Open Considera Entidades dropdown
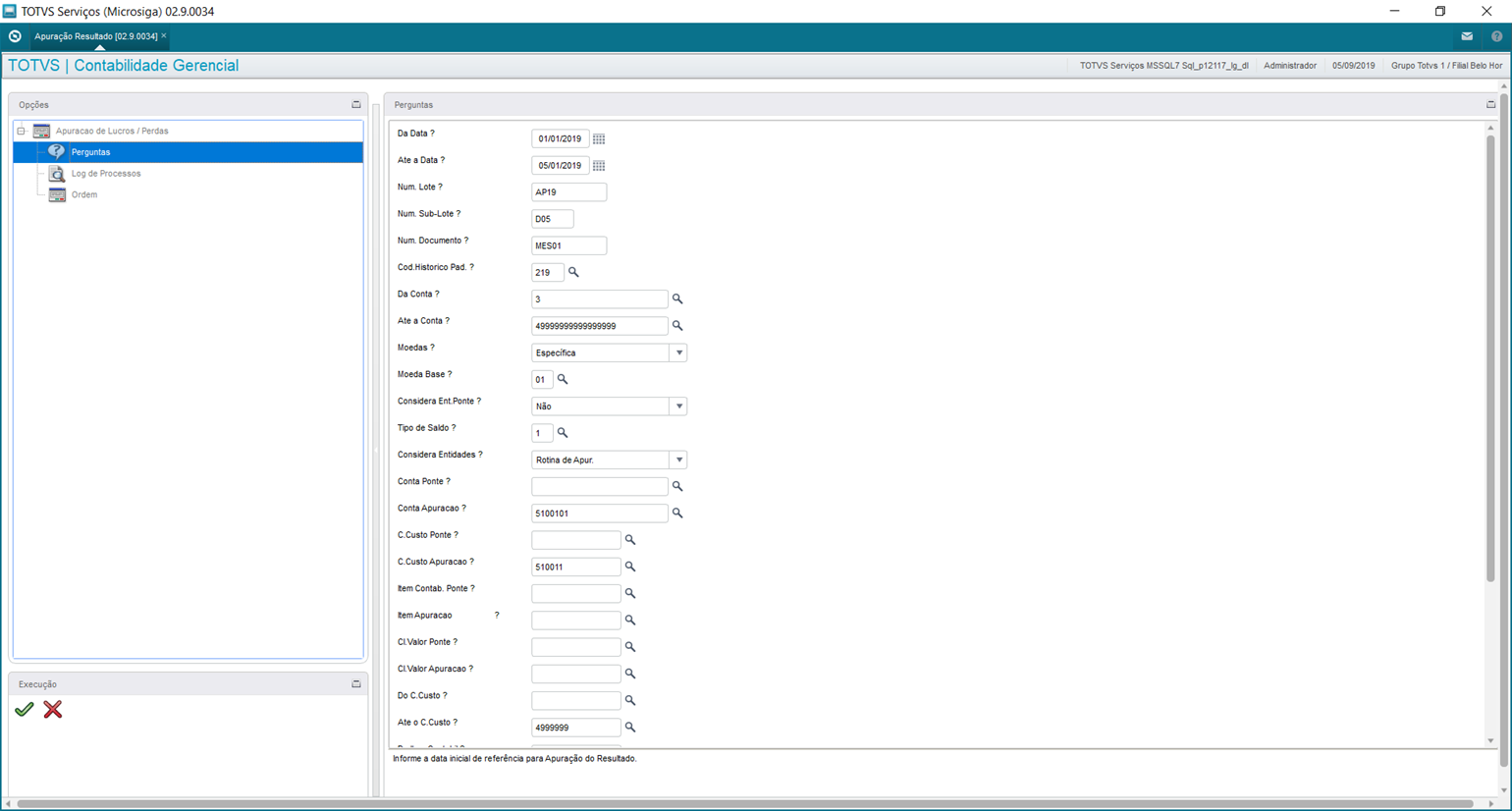Screen dimensions: 1512x811 (x=678, y=460)
